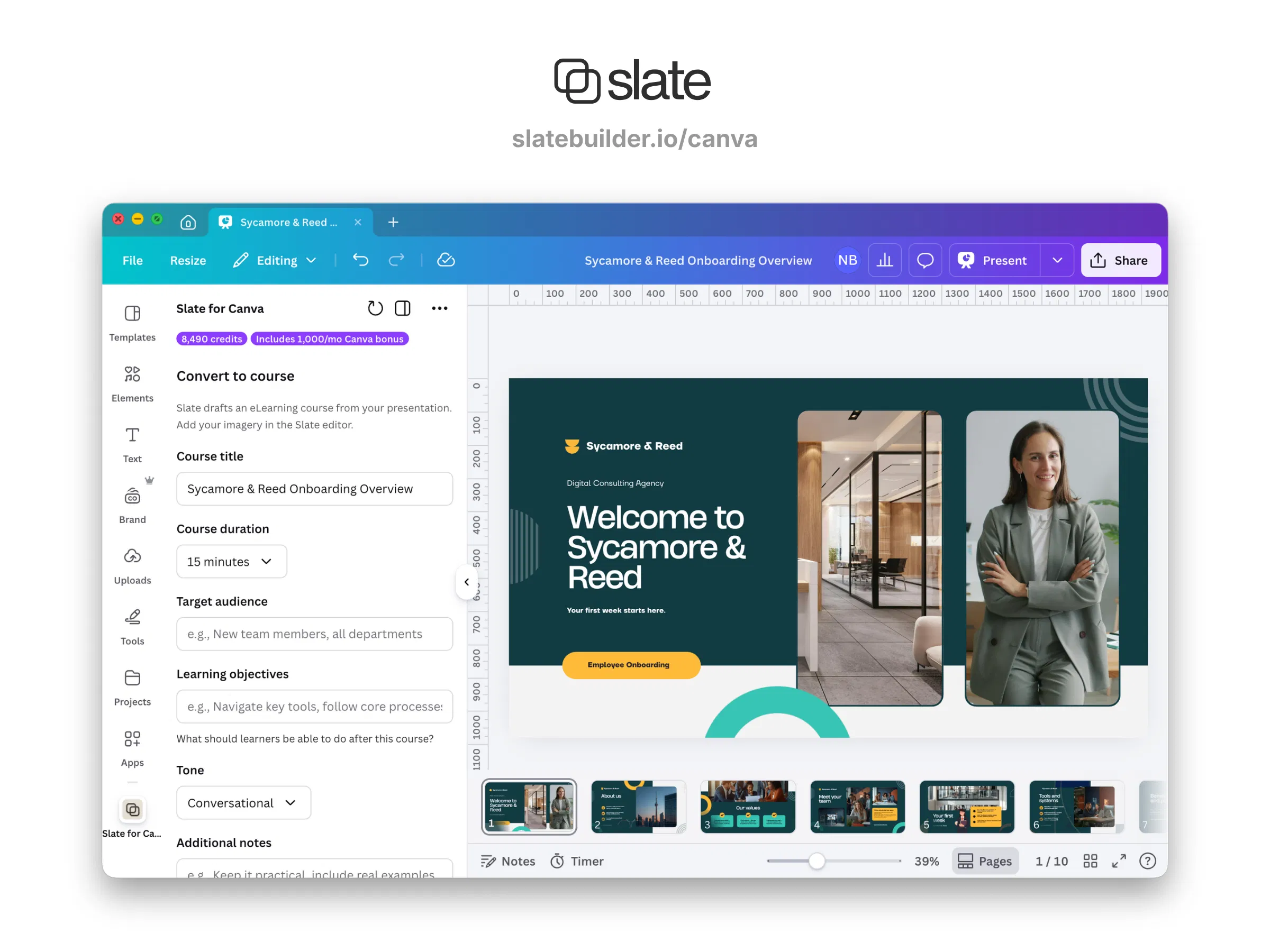The image size is (1270, 952).
Task: Toggle the Slate panel split view icon
Action: [403, 308]
